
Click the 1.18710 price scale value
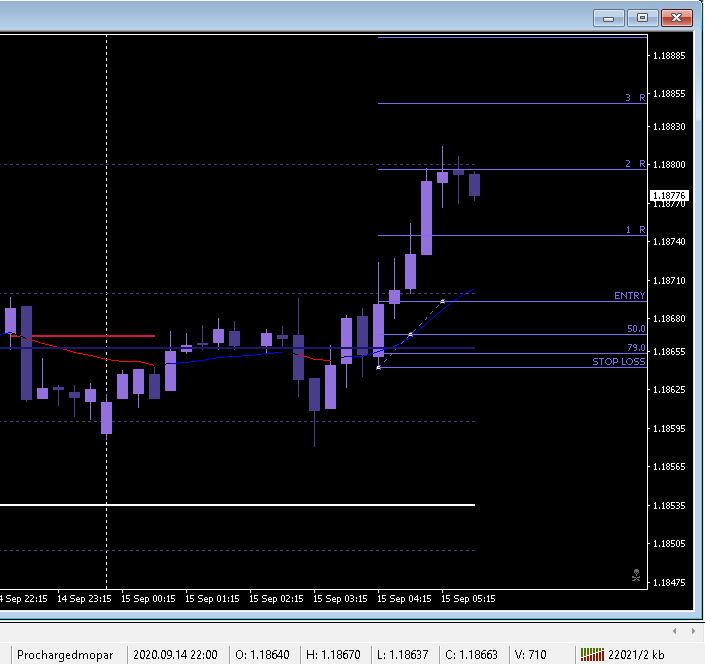[x=669, y=281]
